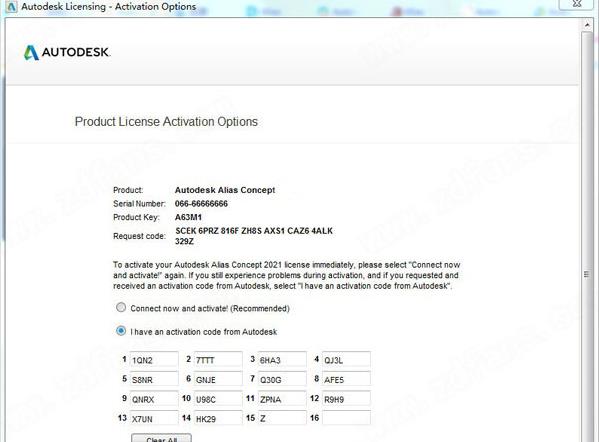Select I have an activation code radio
Screen dimensions: 599x442
(x=121, y=331)
